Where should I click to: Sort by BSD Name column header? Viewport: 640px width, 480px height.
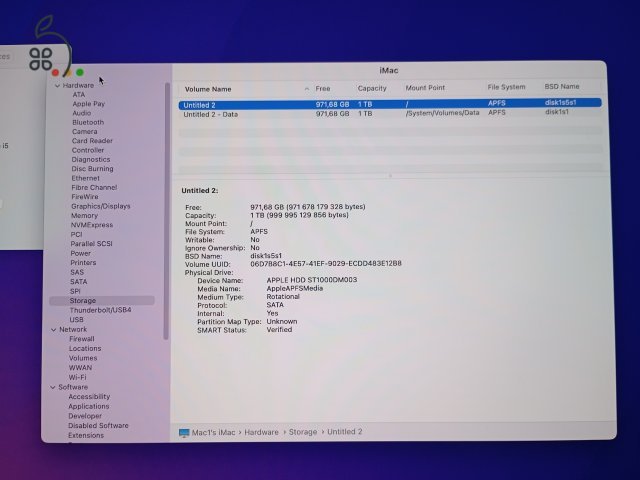(562, 87)
